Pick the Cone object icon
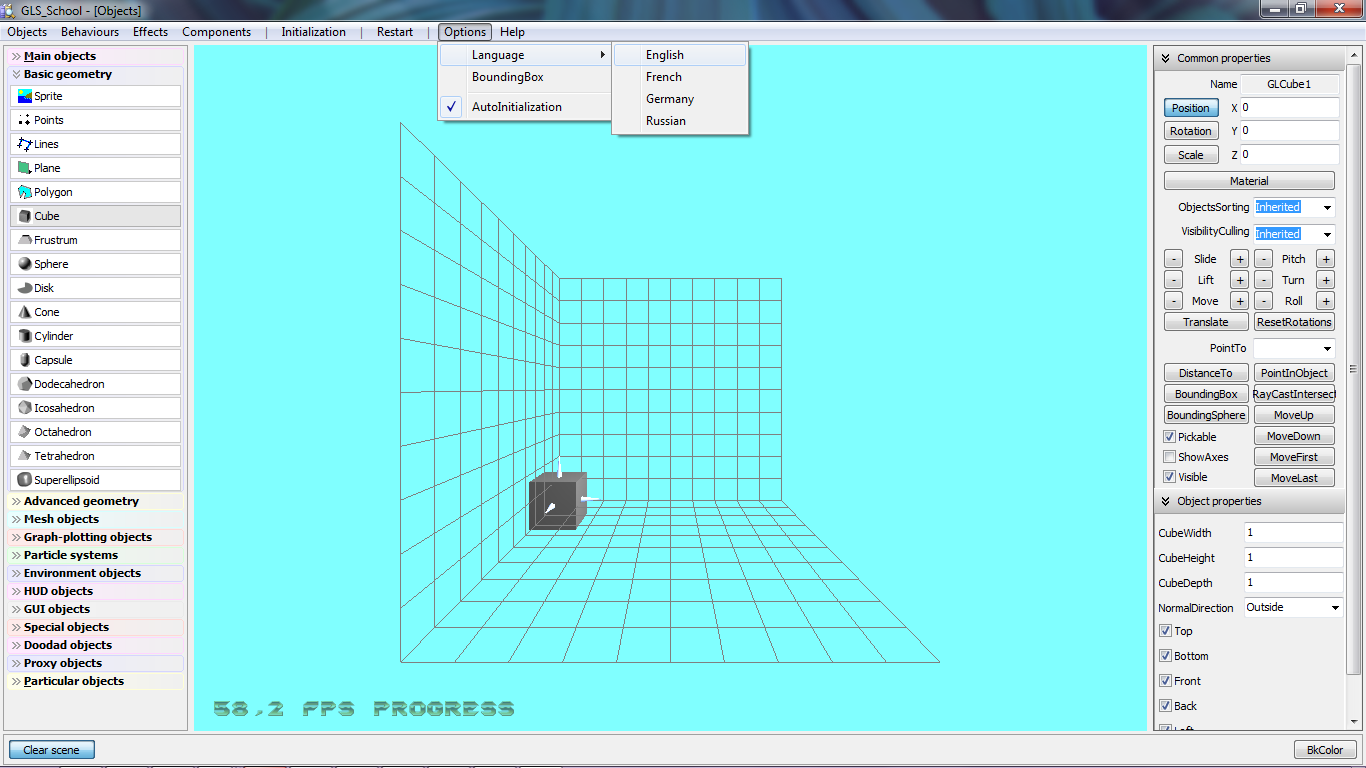The image size is (1366, 768). (x=25, y=312)
